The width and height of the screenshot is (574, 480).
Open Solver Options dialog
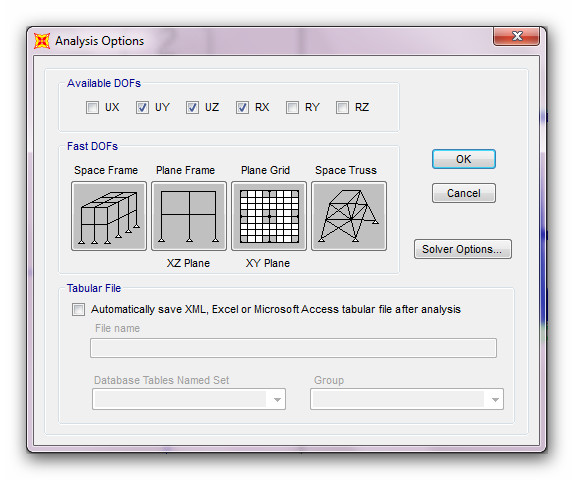[463, 249]
